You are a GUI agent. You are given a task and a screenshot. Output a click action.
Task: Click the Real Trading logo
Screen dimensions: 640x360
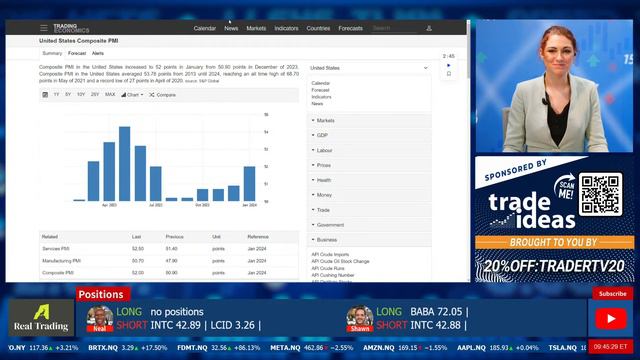point(41,318)
